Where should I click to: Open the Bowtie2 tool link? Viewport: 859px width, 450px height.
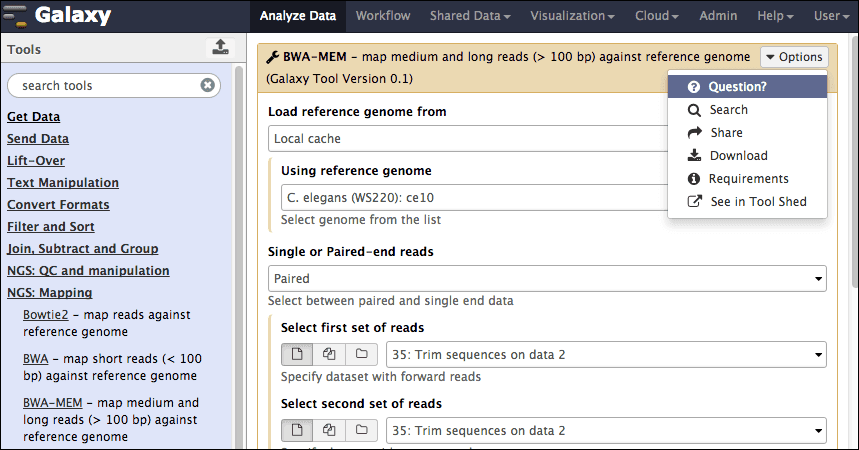pos(45,315)
